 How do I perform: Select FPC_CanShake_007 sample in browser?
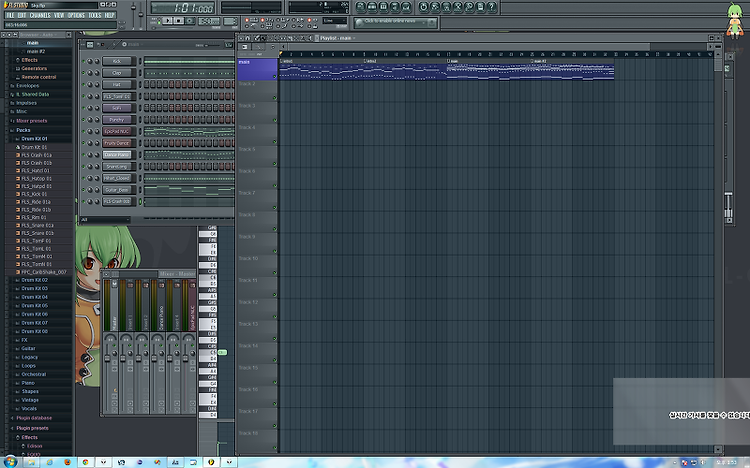tap(44, 272)
